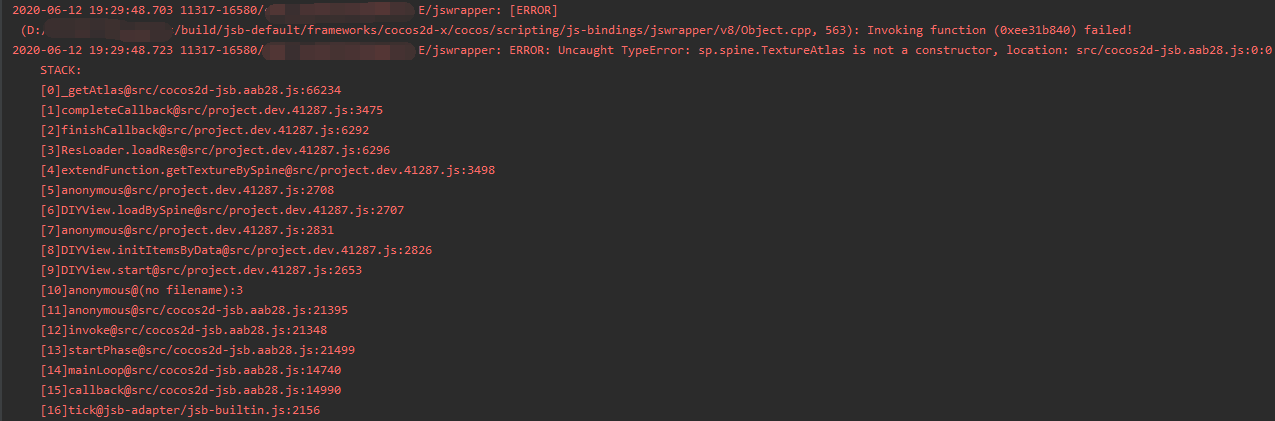Click the STACK: header line

click(x=61, y=70)
